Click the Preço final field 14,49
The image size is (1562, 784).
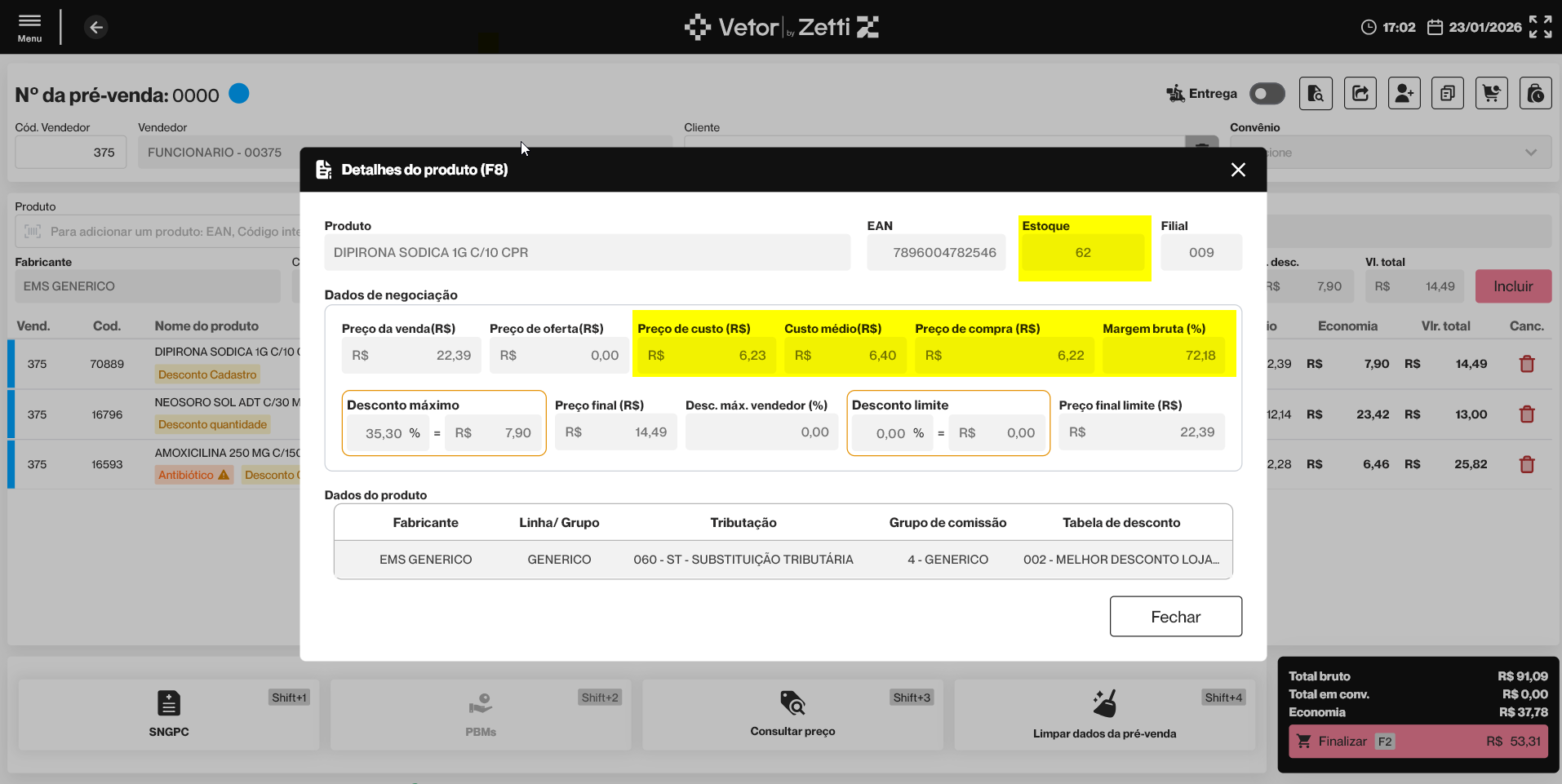(616, 432)
